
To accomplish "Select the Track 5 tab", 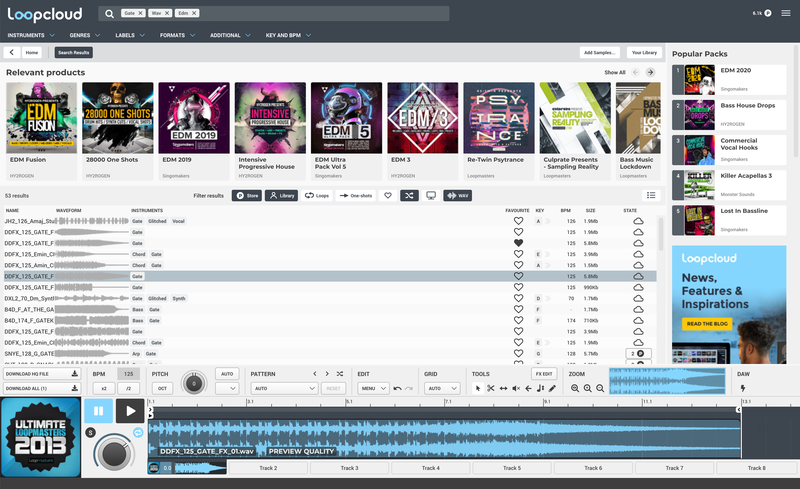I will (x=512, y=468).
